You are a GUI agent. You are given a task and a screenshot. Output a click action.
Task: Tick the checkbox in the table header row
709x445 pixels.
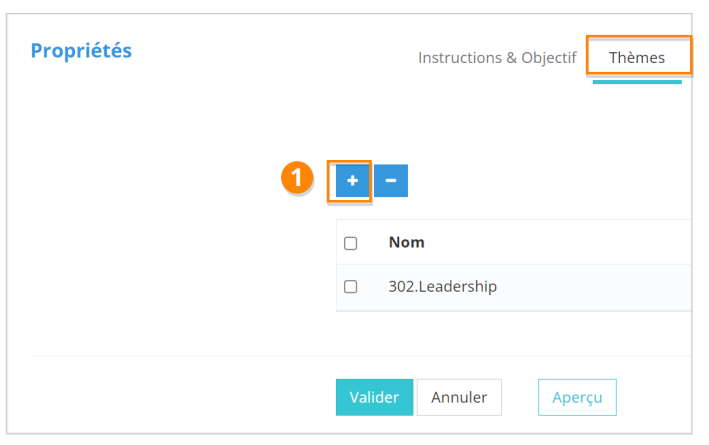(x=351, y=243)
